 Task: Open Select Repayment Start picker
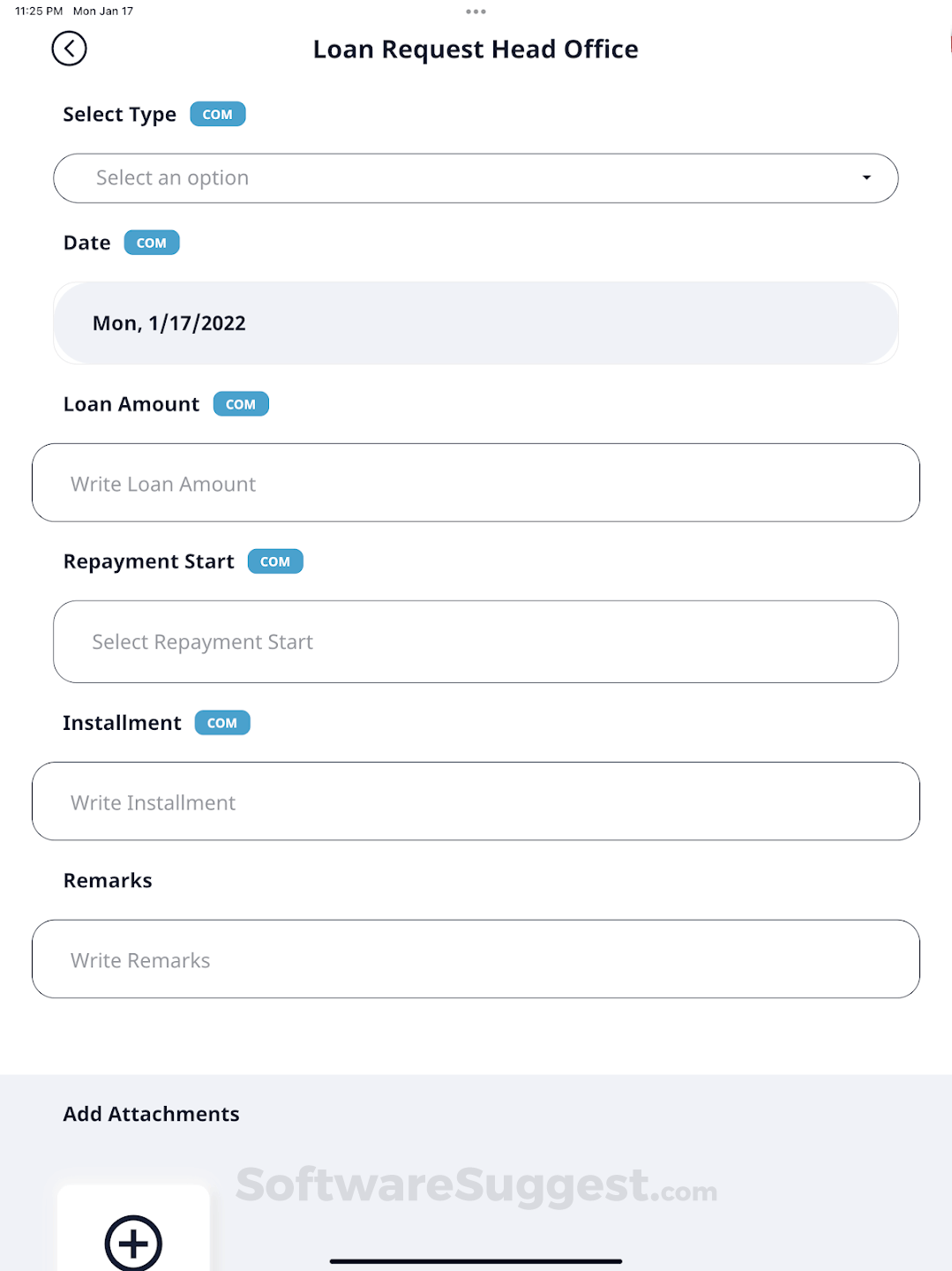(x=476, y=642)
